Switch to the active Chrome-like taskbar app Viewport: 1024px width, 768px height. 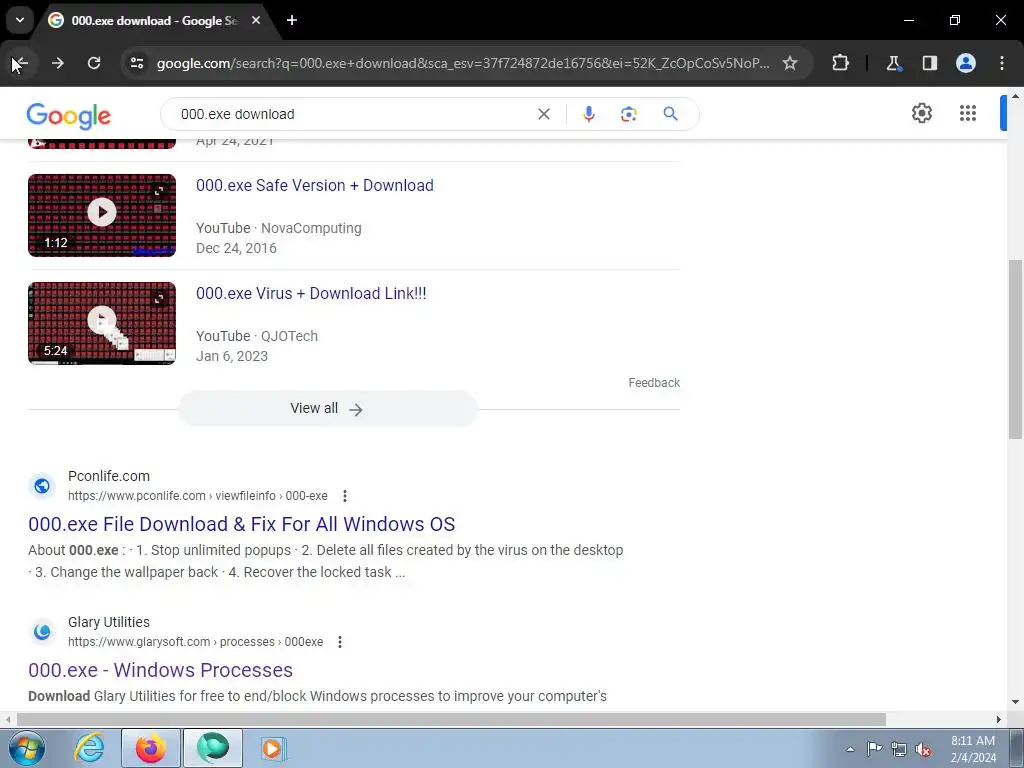click(213, 748)
